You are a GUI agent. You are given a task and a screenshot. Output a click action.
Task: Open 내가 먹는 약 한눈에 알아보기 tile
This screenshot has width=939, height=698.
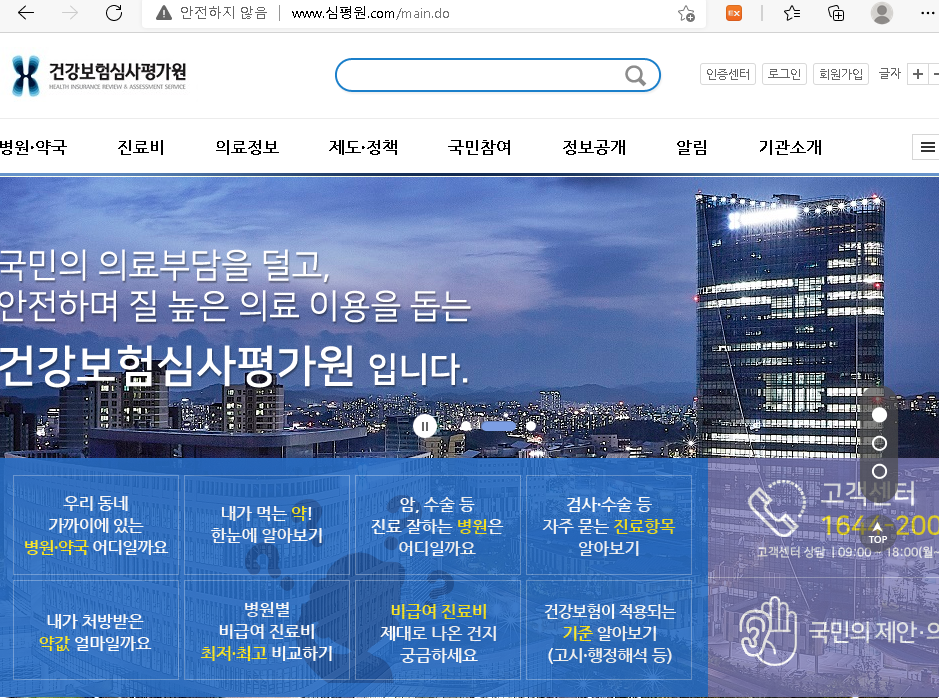tap(267, 525)
